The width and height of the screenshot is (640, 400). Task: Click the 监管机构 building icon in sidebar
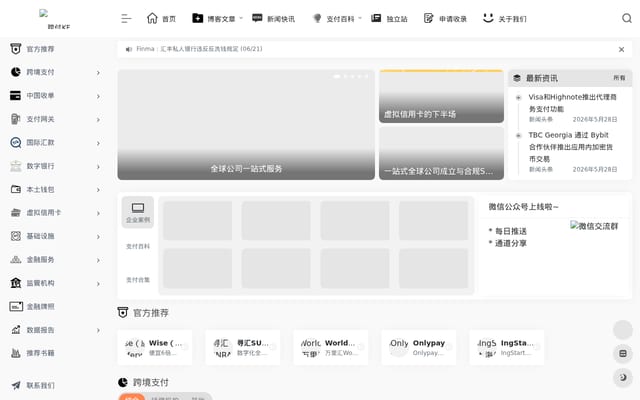click(x=16, y=283)
